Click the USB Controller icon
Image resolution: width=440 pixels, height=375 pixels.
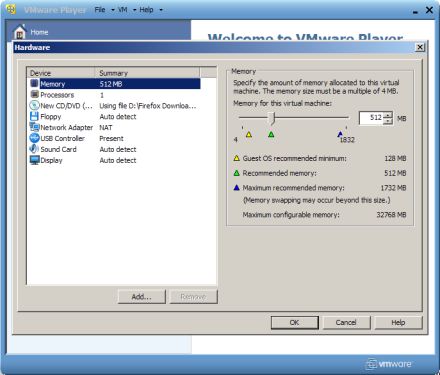pos(34,138)
